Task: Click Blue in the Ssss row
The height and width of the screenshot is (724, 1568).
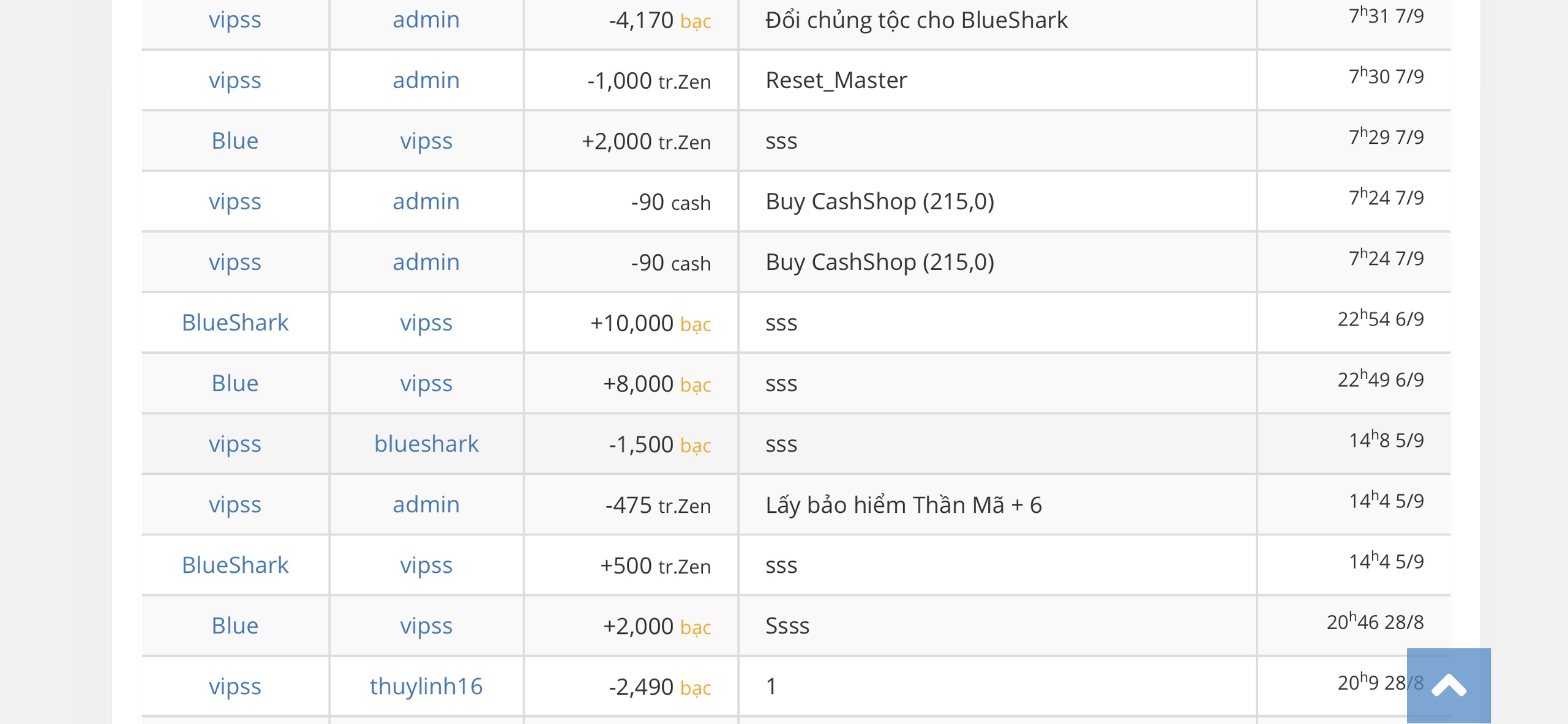Action: point(235,625)
